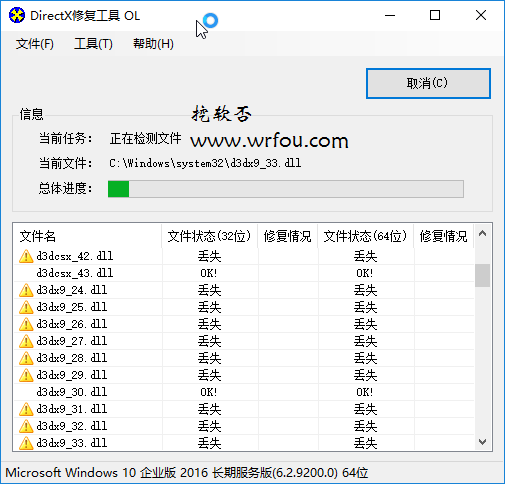
Task: Click warning icon beside d3dx9_33.dll
Action: point(26,443)
